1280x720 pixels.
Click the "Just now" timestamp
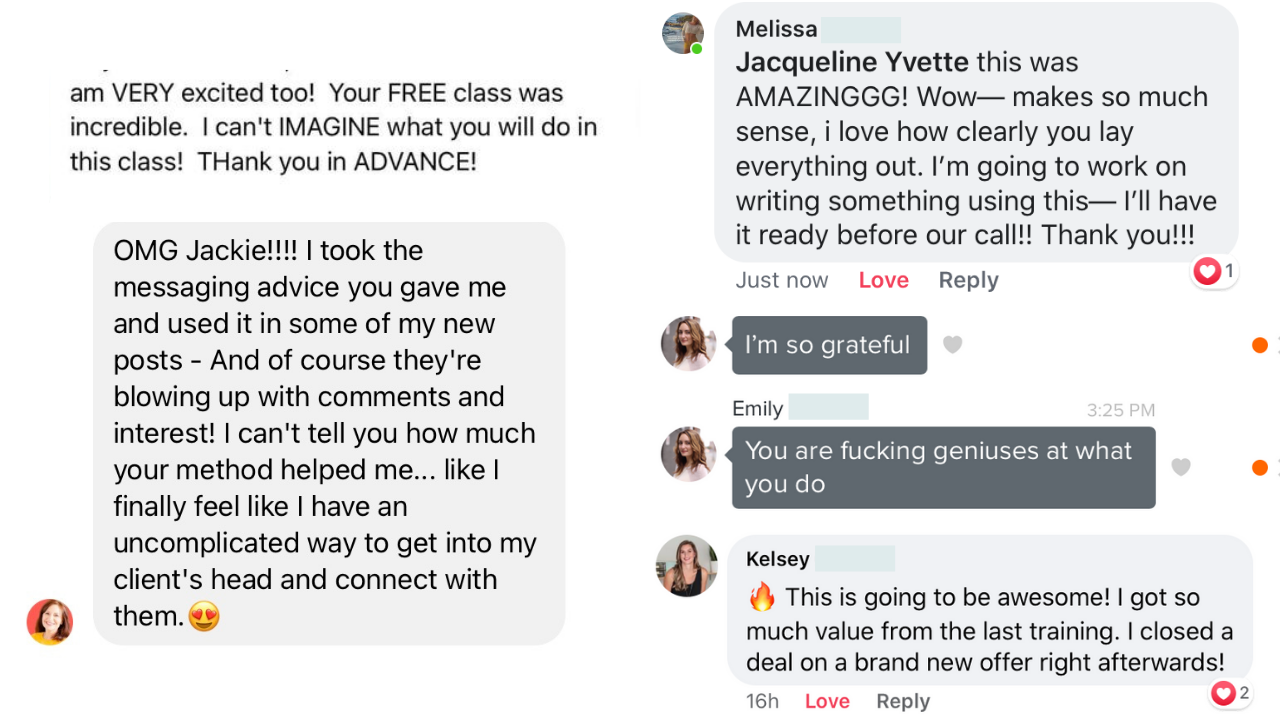click(x=782, y=281)
